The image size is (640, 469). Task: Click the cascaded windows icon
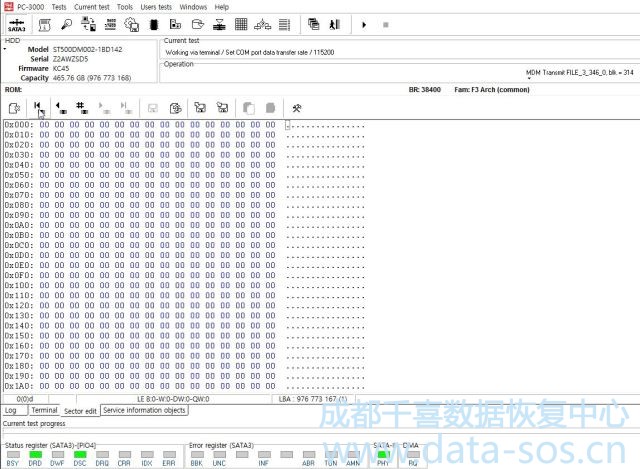[x=313, y=24]
